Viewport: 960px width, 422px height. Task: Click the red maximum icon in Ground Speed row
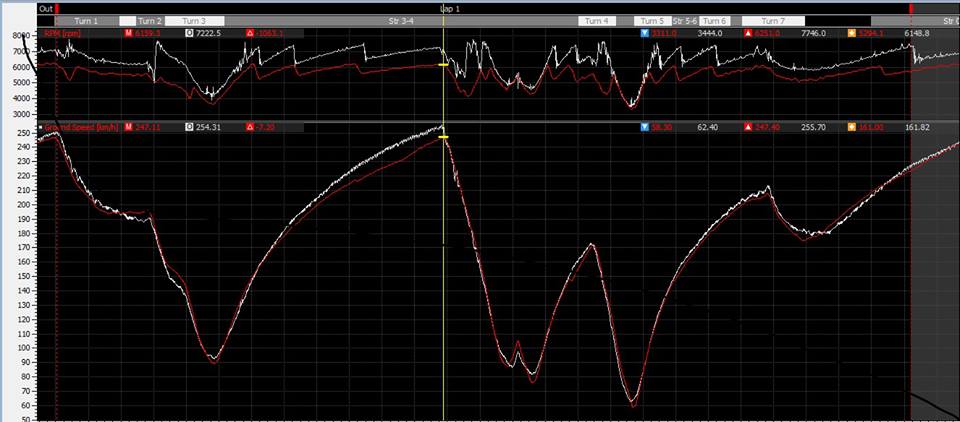[748, 128]
